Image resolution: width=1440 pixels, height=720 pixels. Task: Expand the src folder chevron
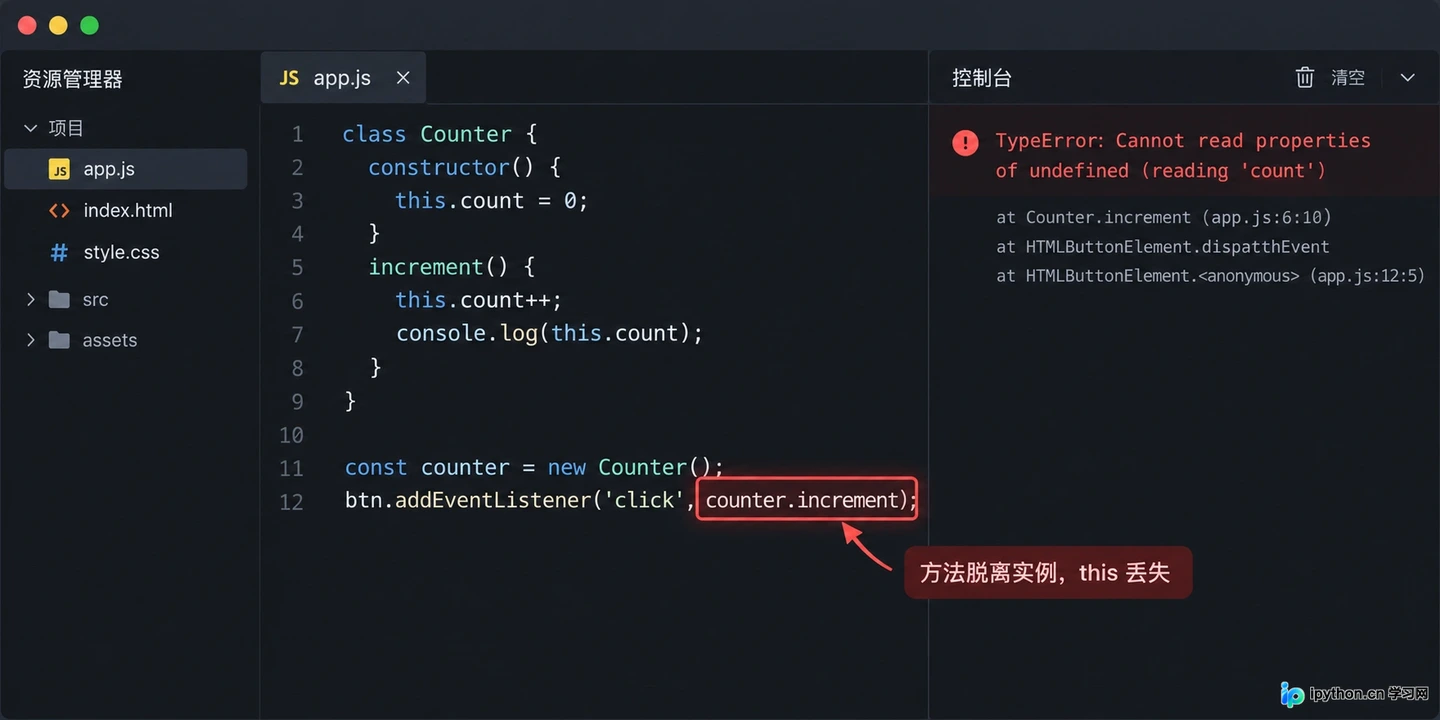click(30, 299)
